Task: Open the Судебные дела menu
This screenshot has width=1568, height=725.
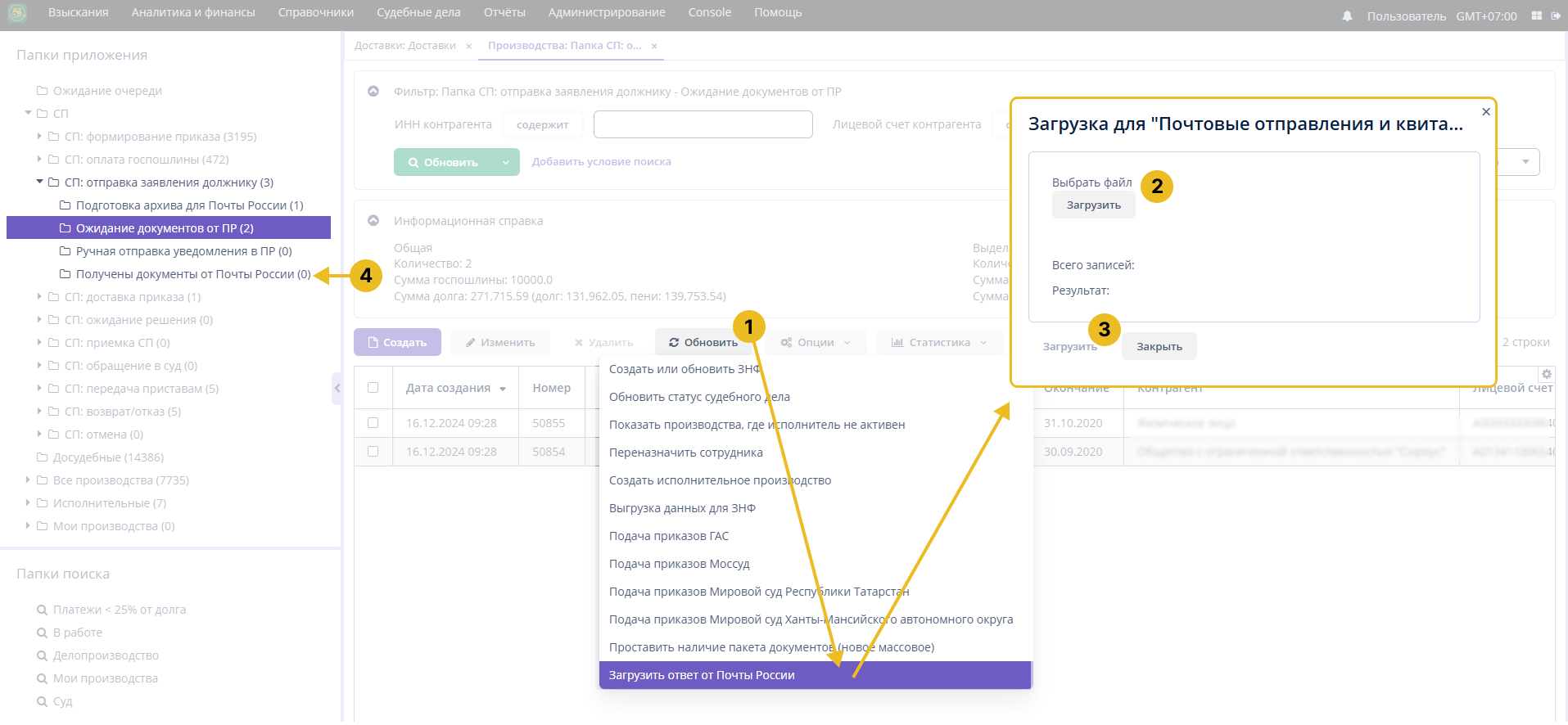Action: (x=418, y=13)
